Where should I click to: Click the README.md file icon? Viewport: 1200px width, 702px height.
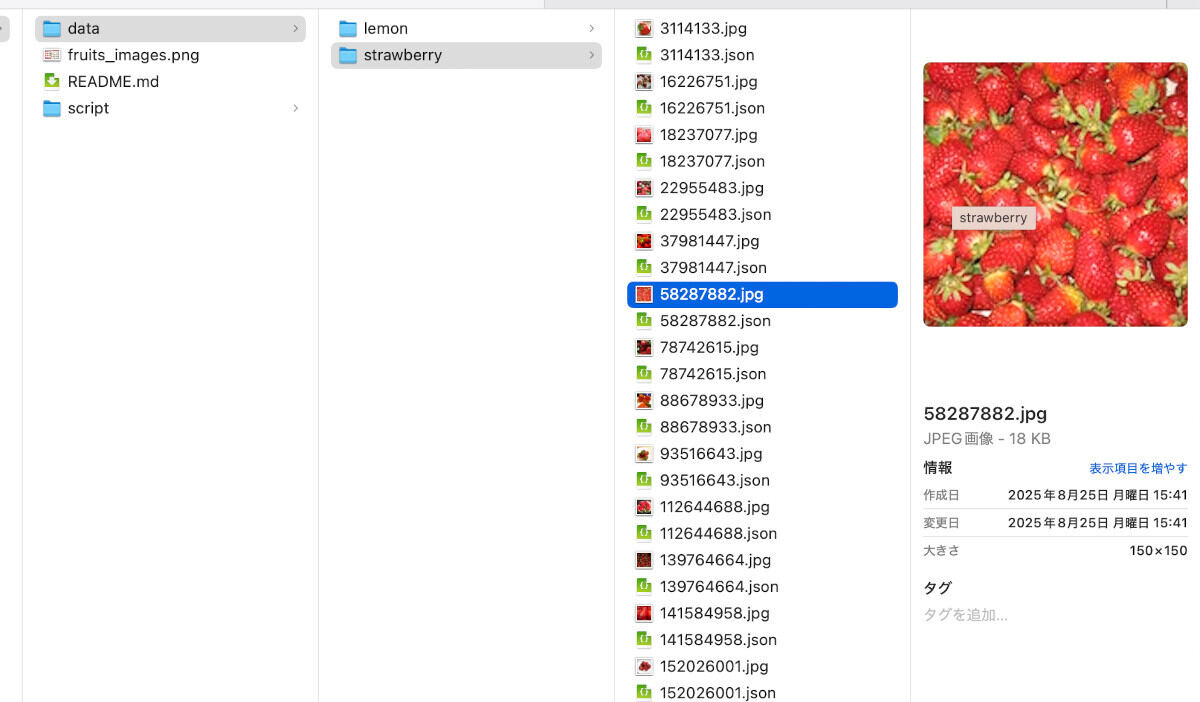tap(52, 82)
